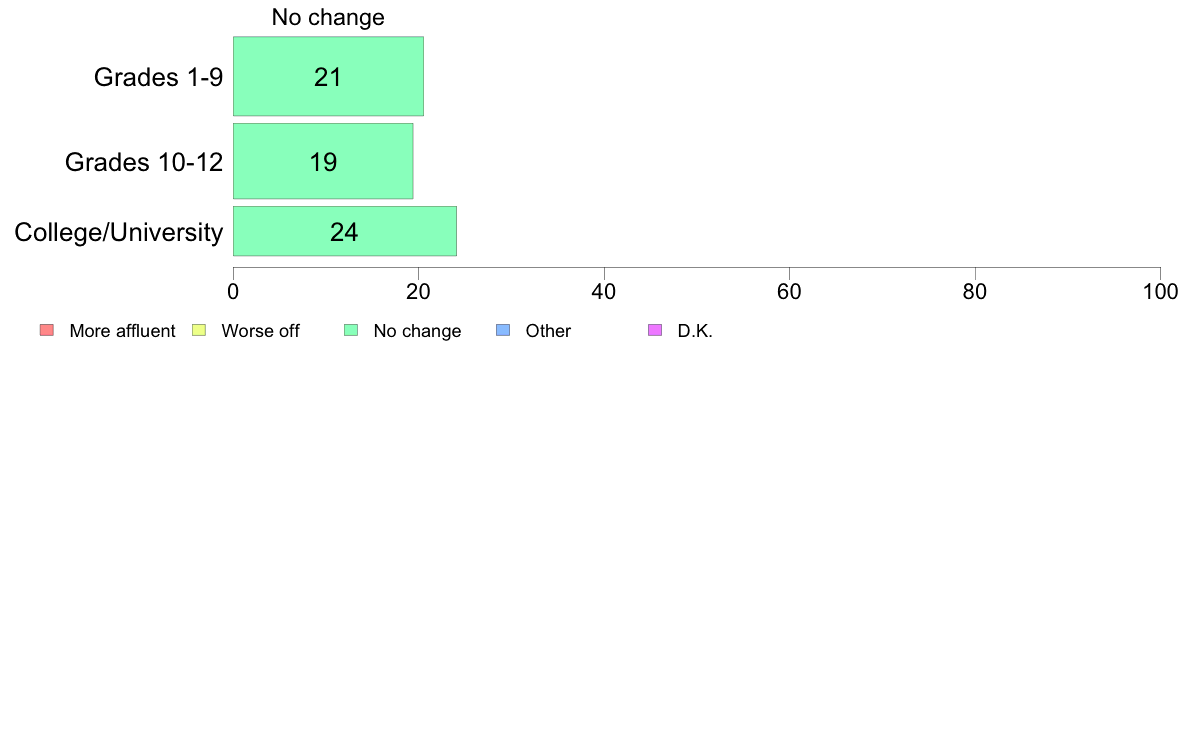Click the red More affluent legend swatch
The height and width of the screenshot is (736, 1188).
pos(47,330)
